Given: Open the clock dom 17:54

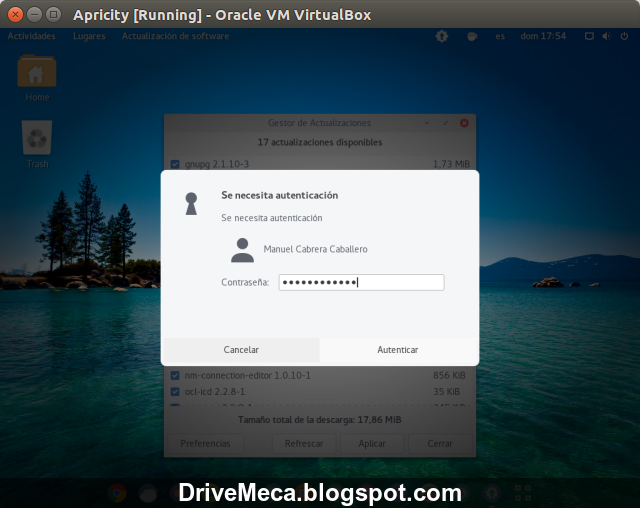Looking at the screenshot, I should click(x=543, y=36).
